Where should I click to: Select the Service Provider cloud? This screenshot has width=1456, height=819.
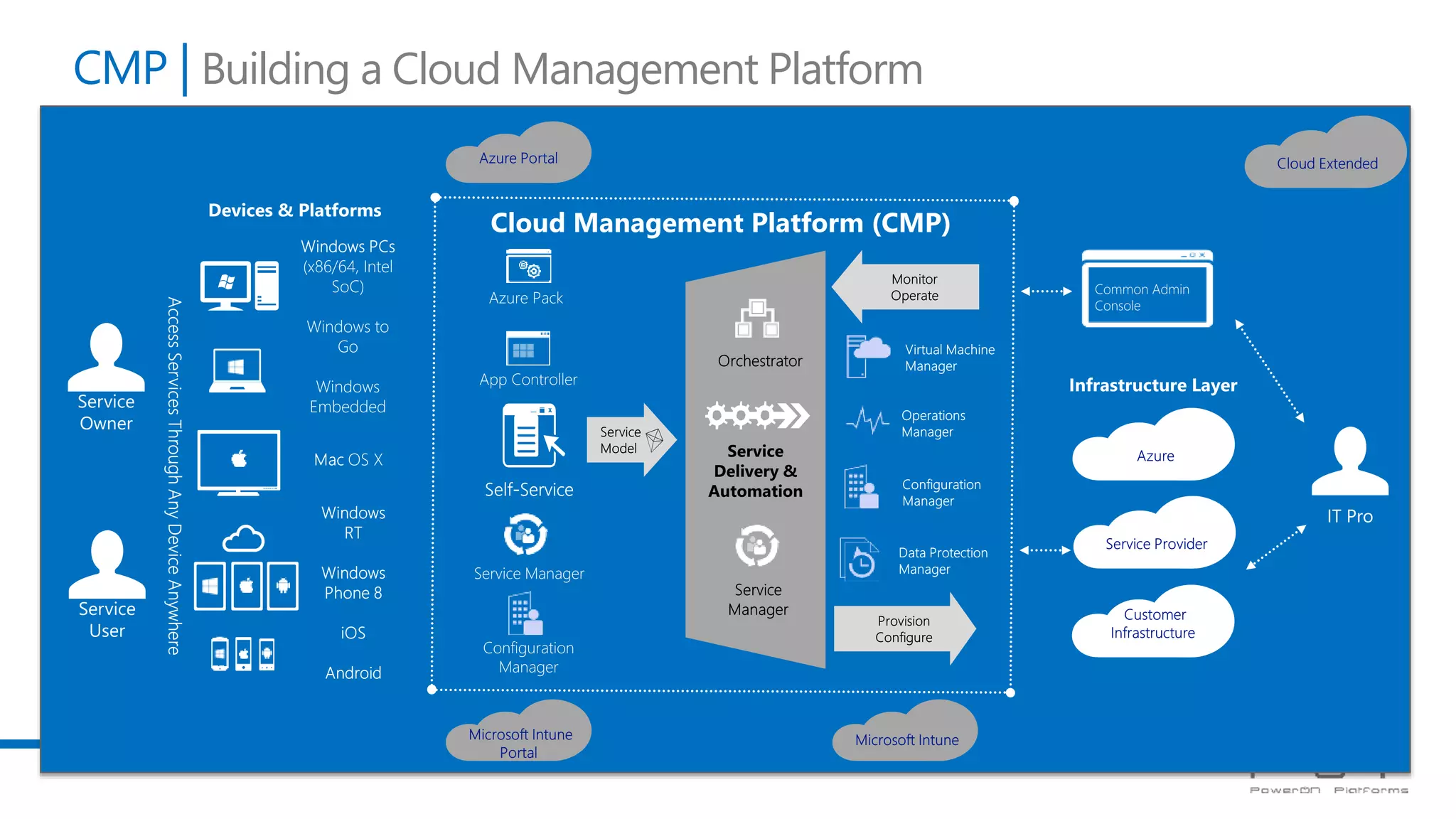click(x=1155, y=540)
